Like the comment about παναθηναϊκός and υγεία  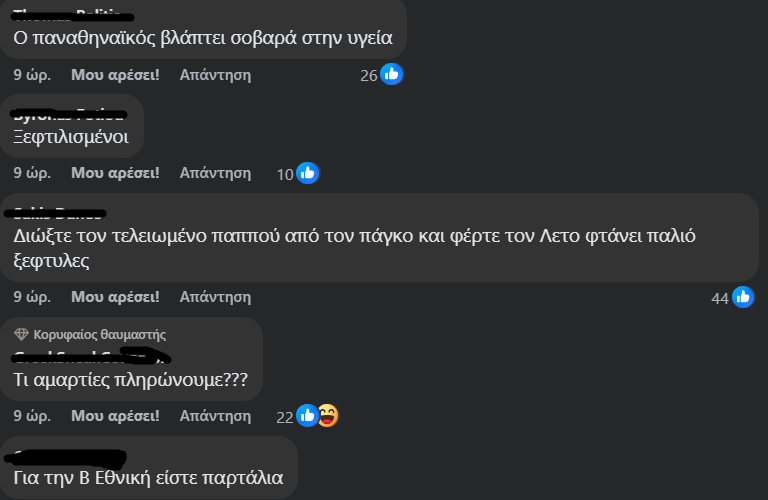115,75
